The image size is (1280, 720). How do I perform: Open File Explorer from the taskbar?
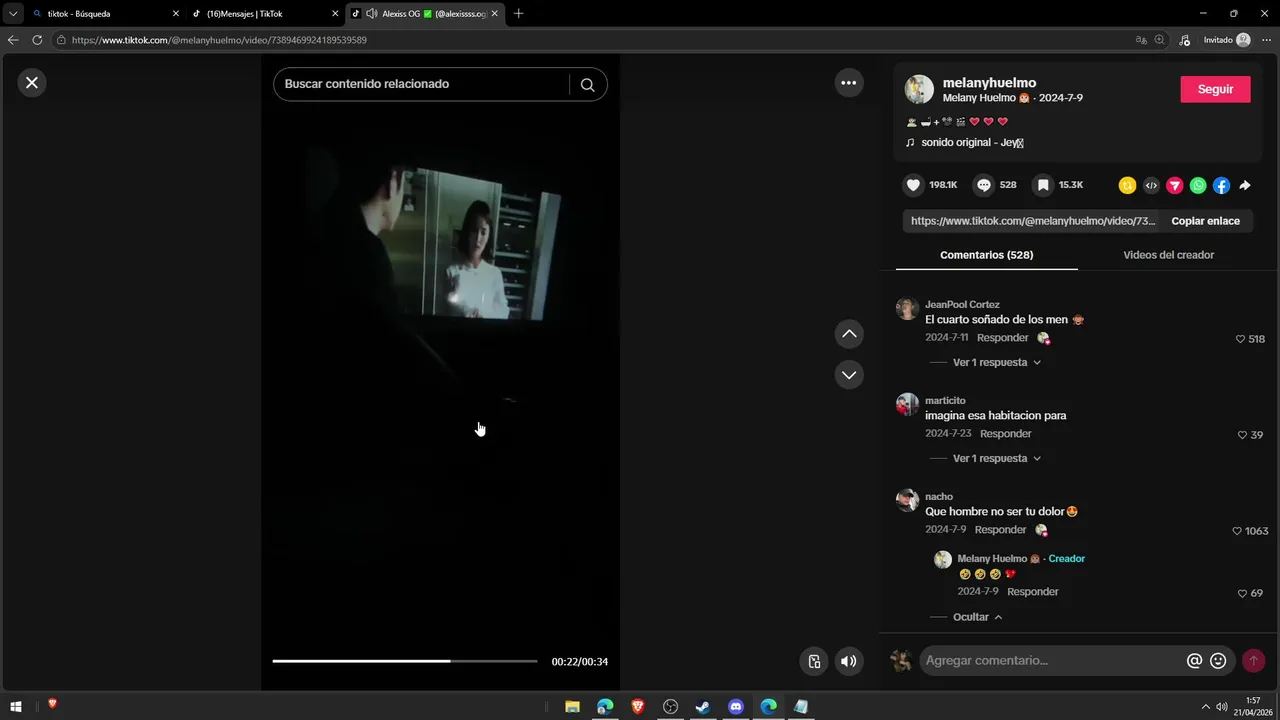click(x=572, y=707)
